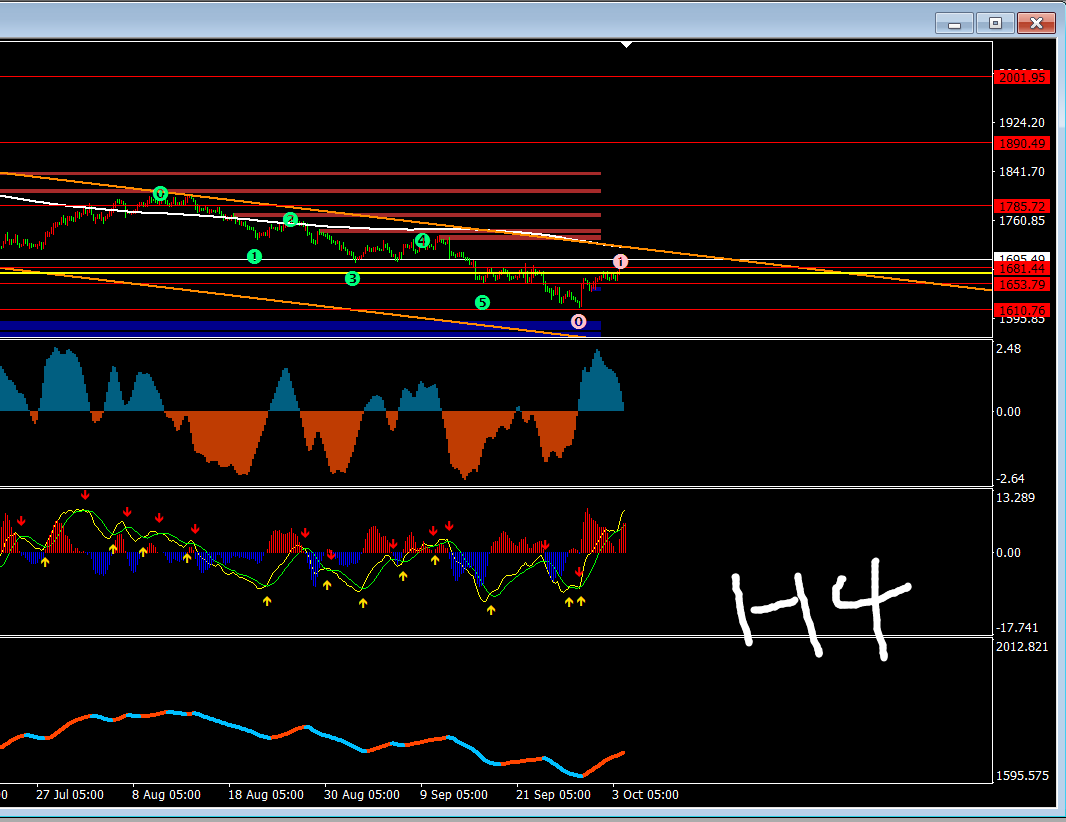Click the 1785.72 red price tag
Viewport: 1066px width, 822px height.
(1020, 206)
